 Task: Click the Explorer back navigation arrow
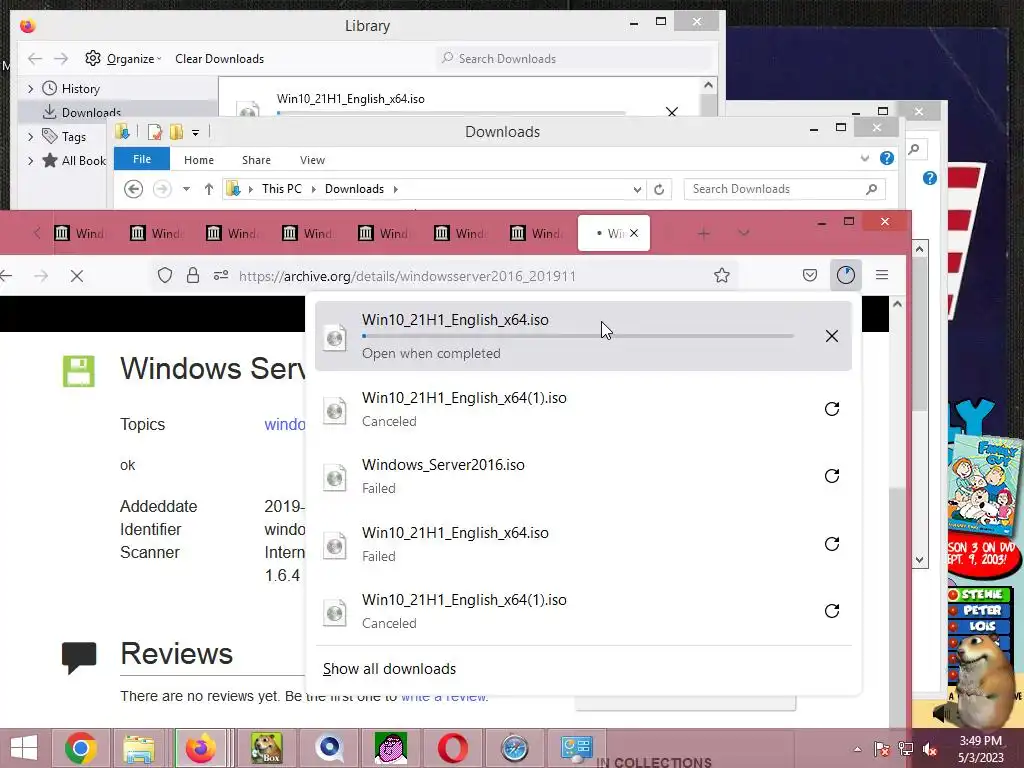[x=133, y=189]
